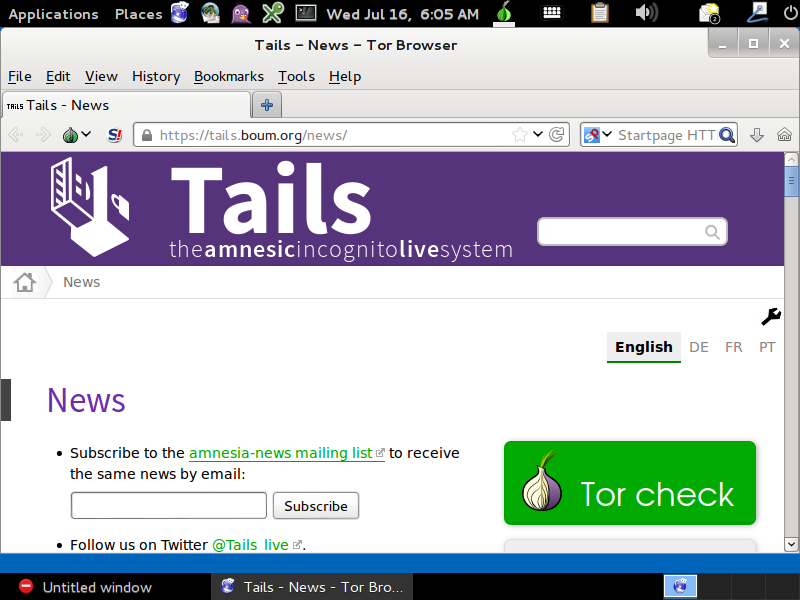
Task: Click the magnifier in the Startpage search box
Action: coord(727,135)
